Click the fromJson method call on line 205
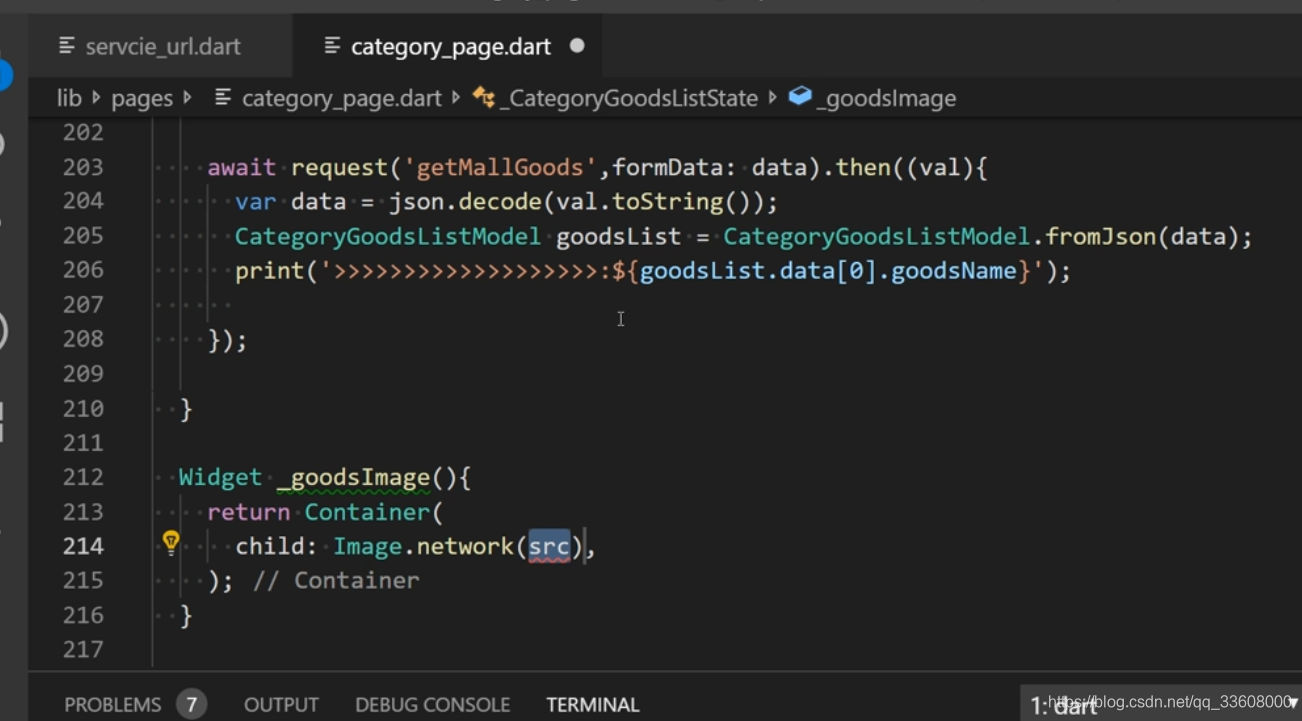 [x=1102, y=237]
